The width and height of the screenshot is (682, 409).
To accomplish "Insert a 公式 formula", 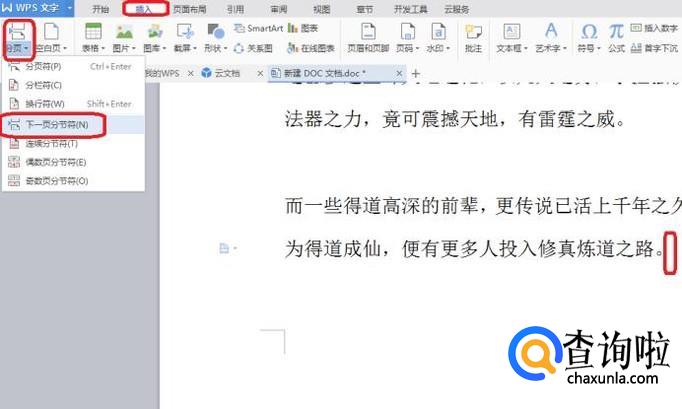I will pyautogui.click(x=616, y=38).
